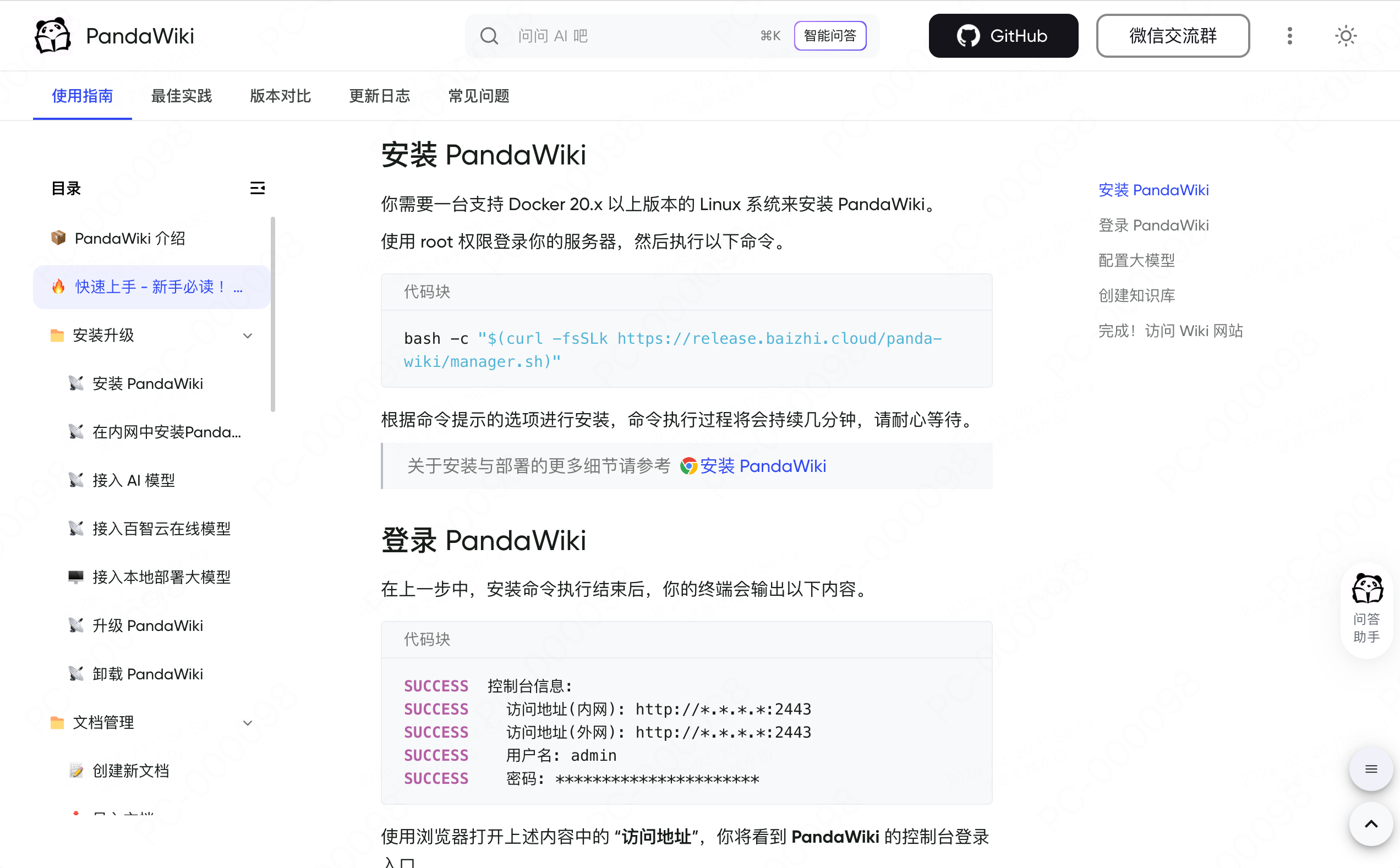Open the 更新日志 tab
The width and height of the screenshot is (1400, 868).
tap(380, 96)
